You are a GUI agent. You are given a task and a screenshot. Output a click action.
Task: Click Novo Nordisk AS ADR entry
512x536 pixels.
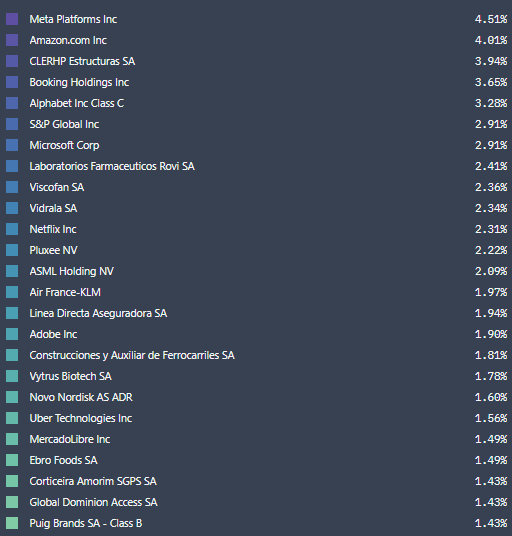coord(81,397)
